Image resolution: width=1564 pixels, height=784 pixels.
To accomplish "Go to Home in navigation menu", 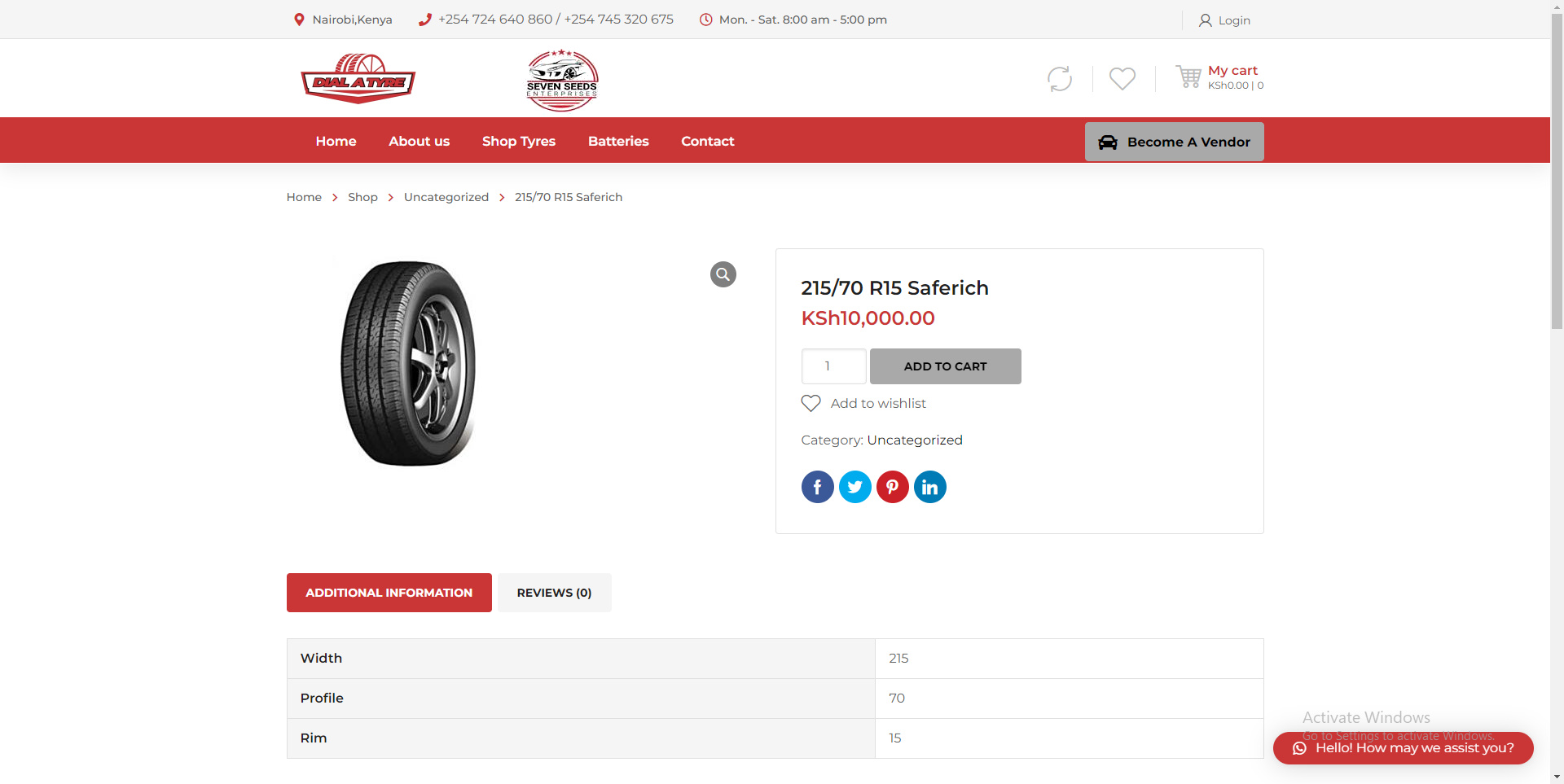I will pos(336,141).
